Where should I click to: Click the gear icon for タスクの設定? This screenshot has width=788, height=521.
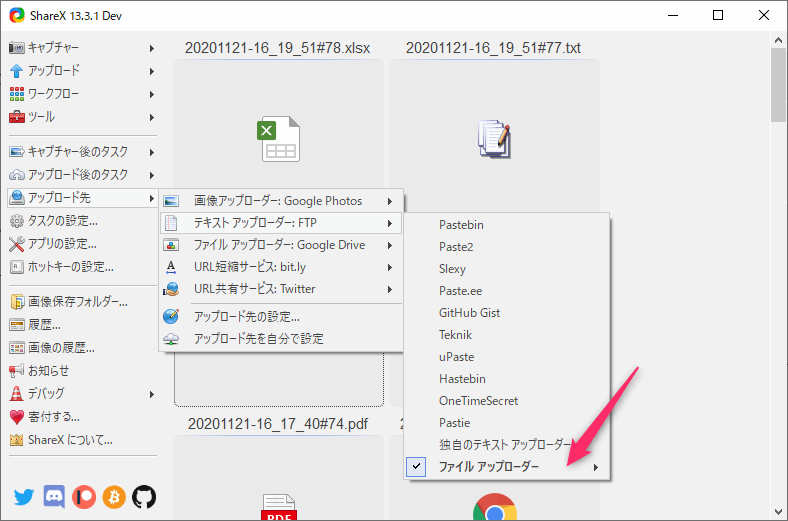click(x=17, y=221)
